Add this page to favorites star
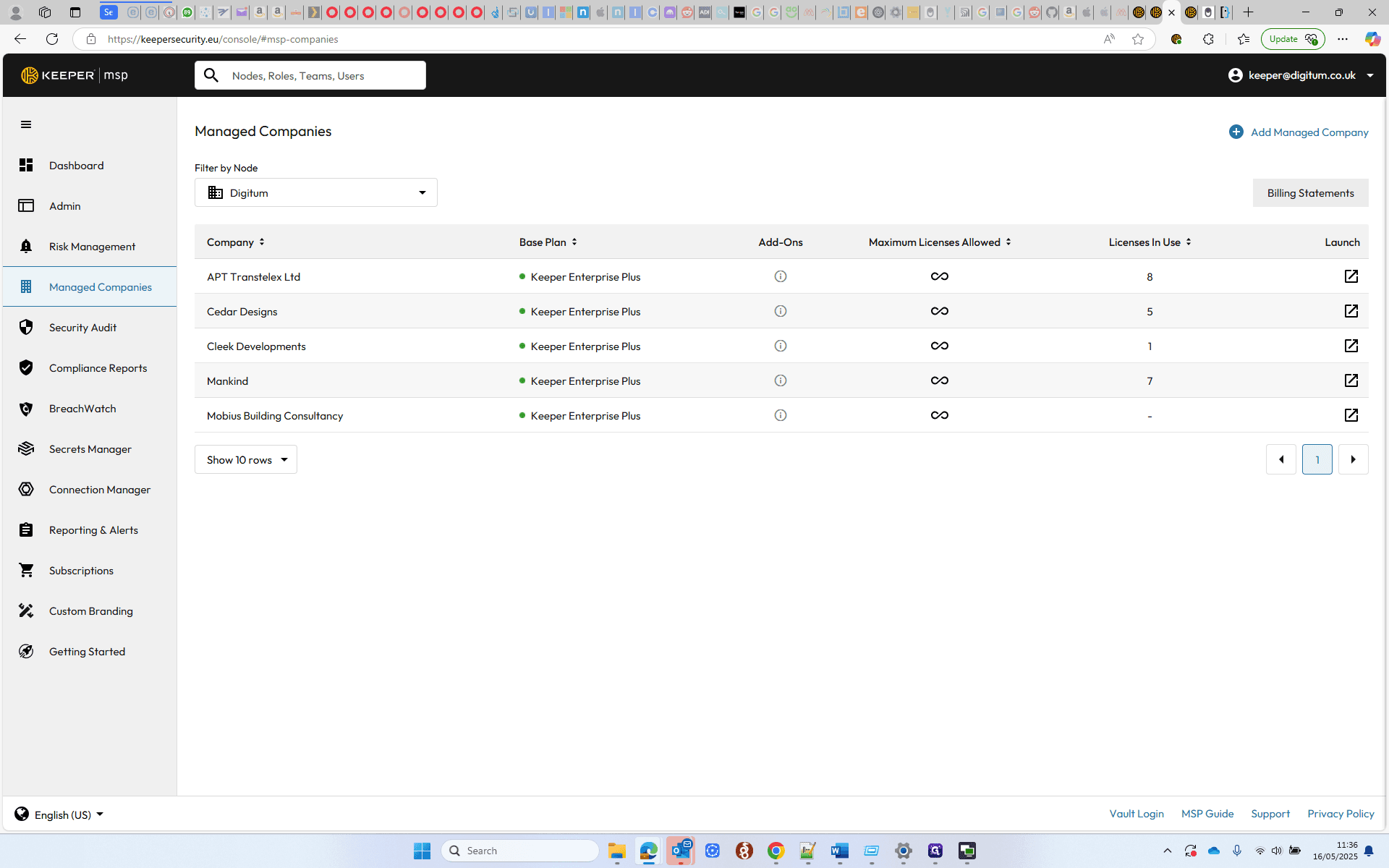Viewport: 1389px width, 868px height. (1138, 39)
